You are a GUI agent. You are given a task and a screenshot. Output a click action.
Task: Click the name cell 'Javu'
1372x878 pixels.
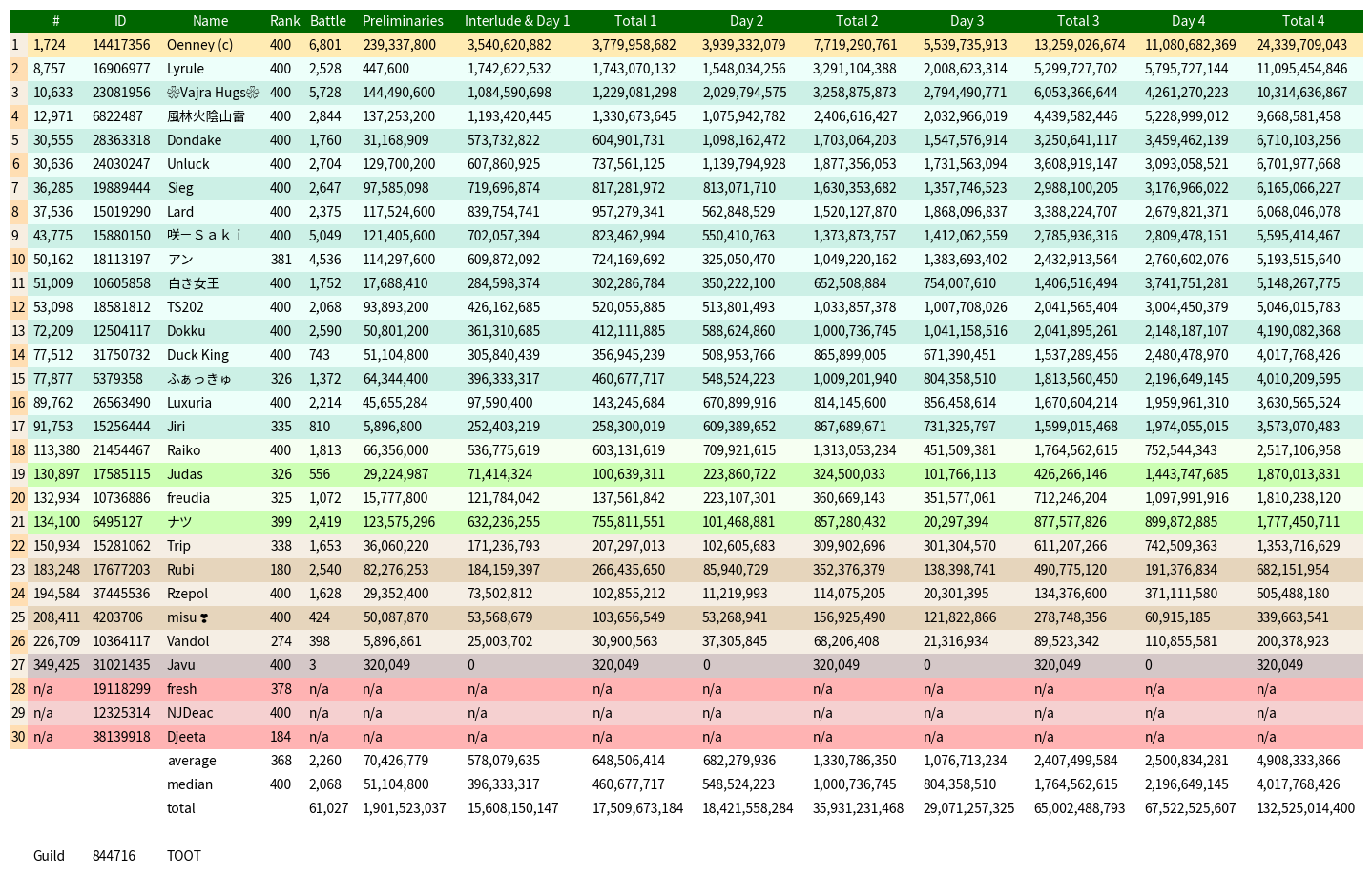180,665
